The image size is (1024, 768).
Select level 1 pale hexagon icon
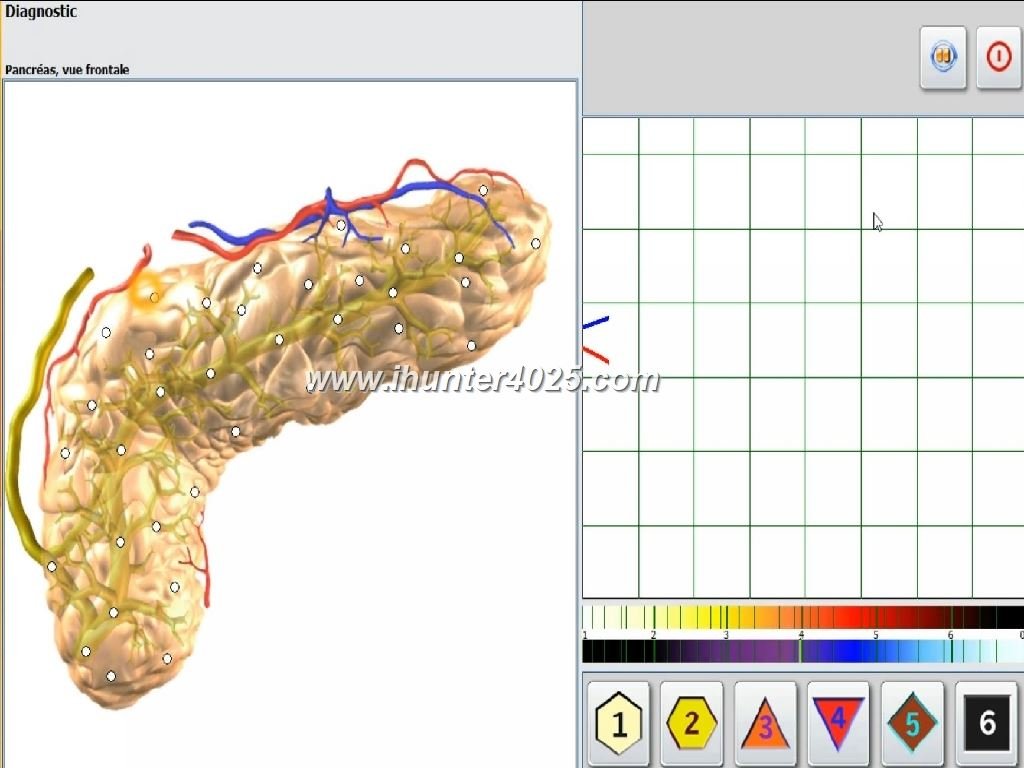click(618, 723)
